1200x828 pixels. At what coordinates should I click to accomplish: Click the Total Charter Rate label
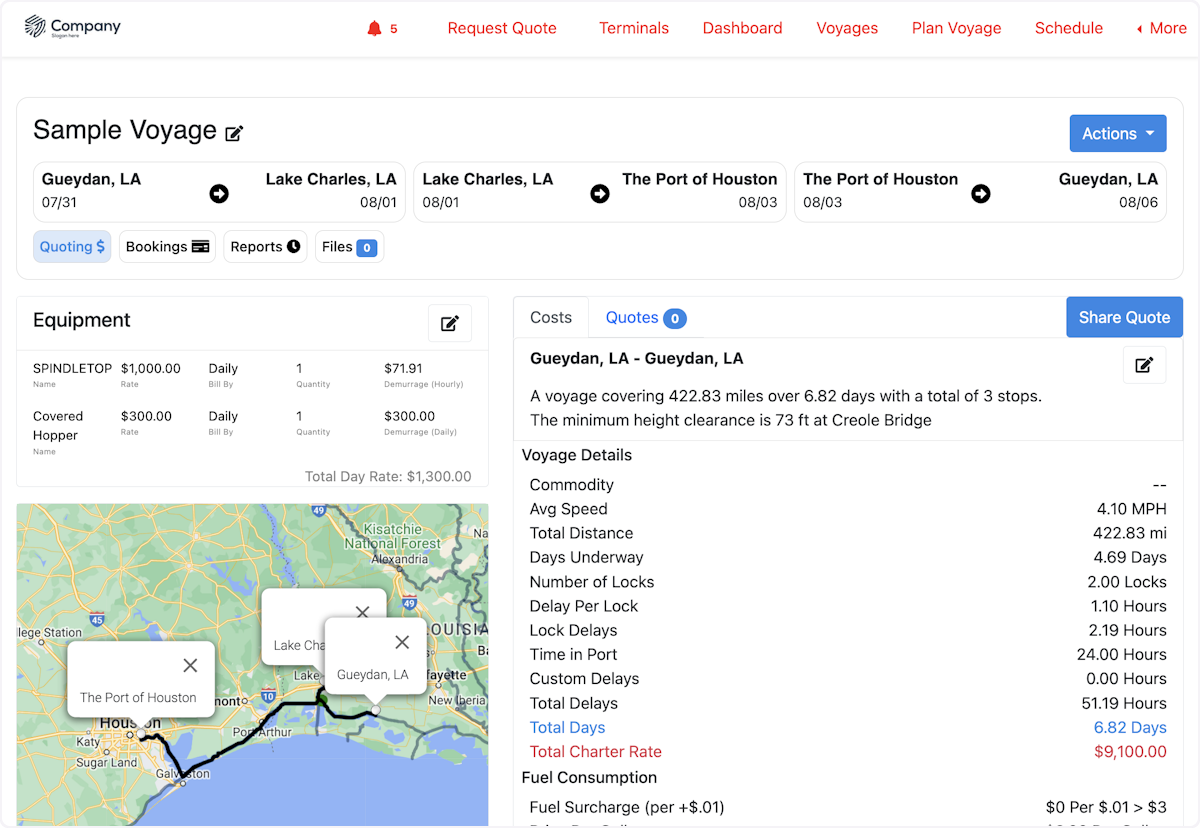click(x=595, y=751)
